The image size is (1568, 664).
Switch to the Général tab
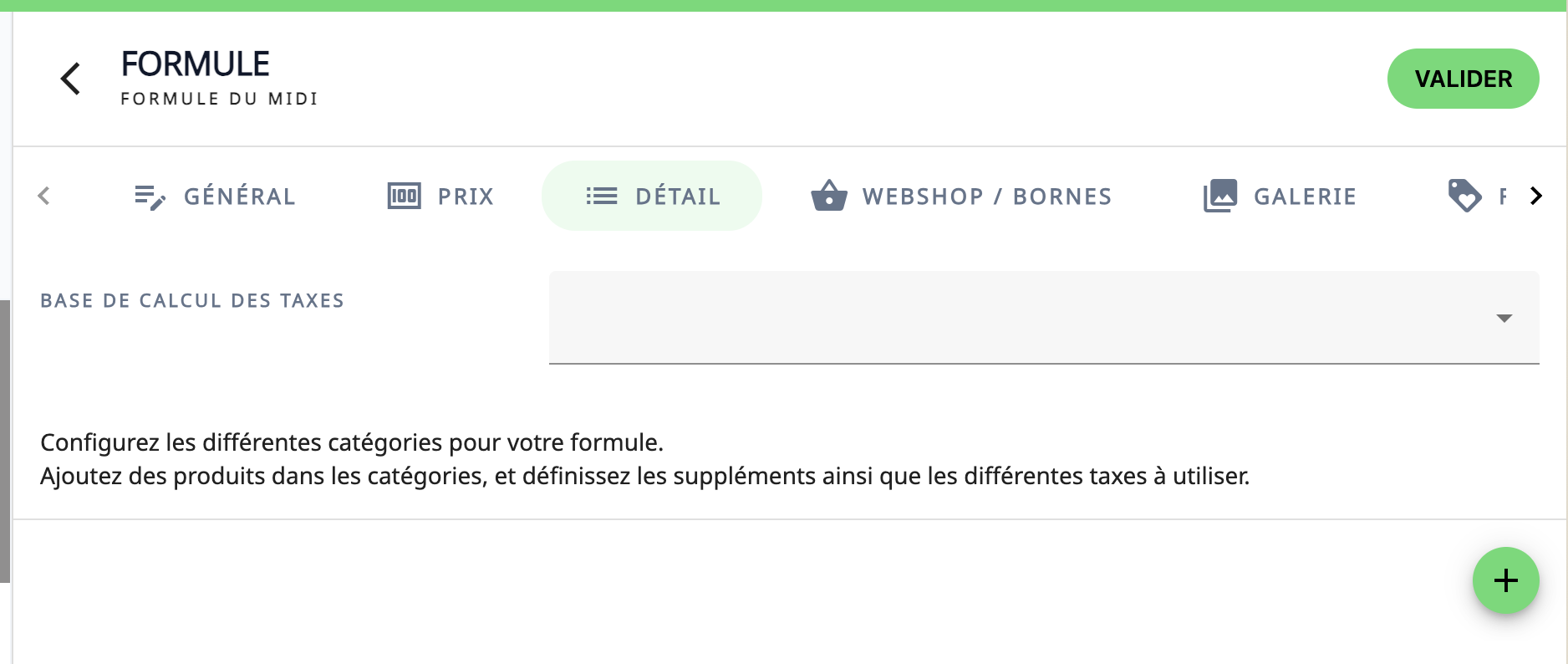tap(239, 197)
